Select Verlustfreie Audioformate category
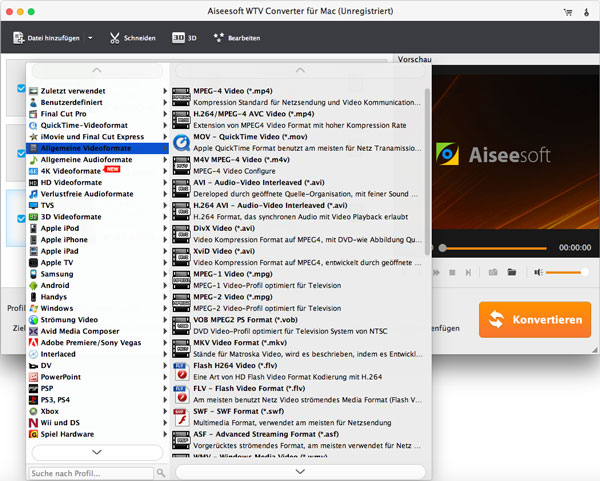 pos(98,194)
